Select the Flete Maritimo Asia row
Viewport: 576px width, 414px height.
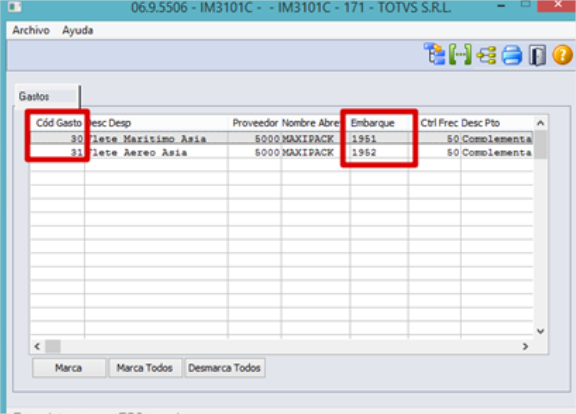click(281, 138)
